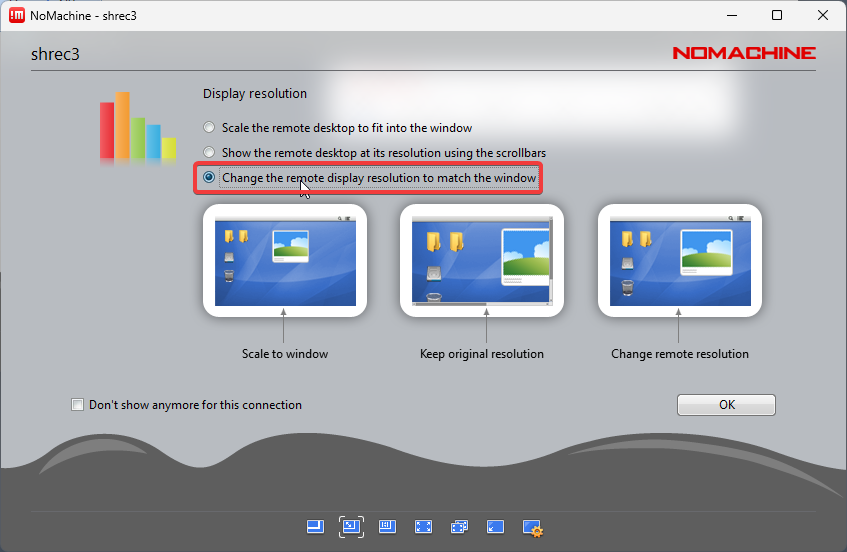Select 'Show the remote desktop at its resolution' radio

pos(209,152)
